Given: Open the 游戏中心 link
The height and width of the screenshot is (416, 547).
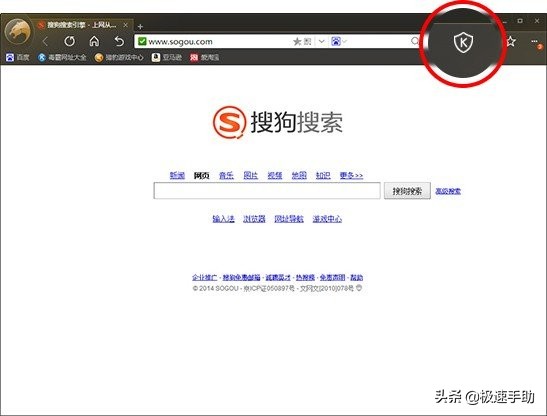Looking at the screenshot, I should point(327,219).
